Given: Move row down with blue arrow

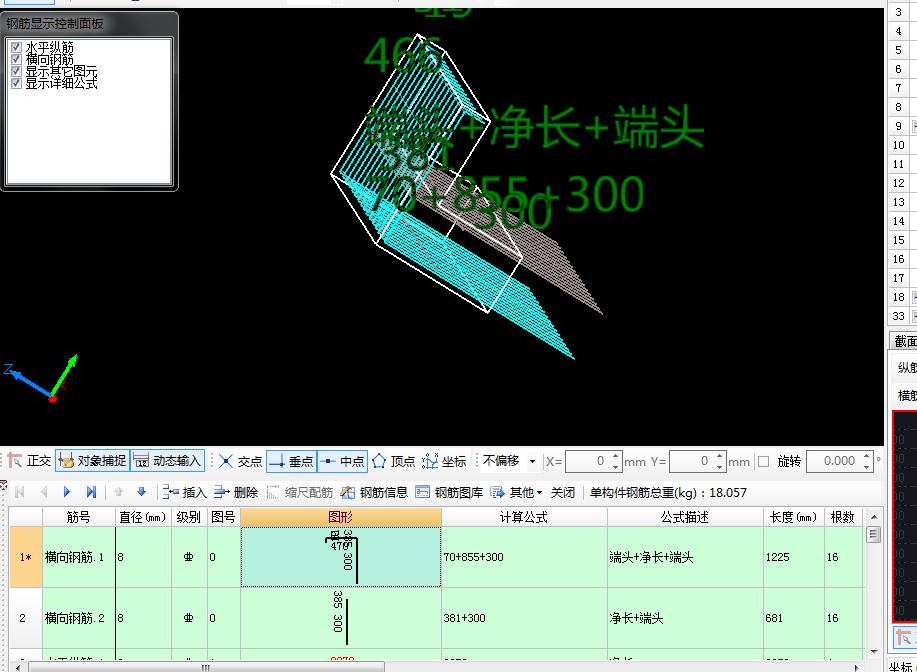Looking at the screenshot, I should pyautogui.click(x=142, y=492).
